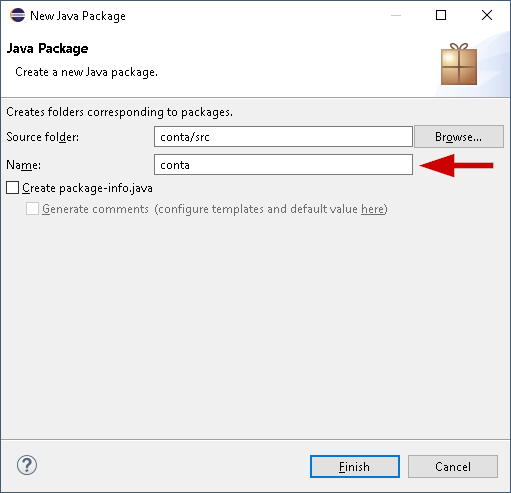Viewport: 511px width, 493px height.
Task: Click the 'Source folder:' label
Action: coord(43,137)
